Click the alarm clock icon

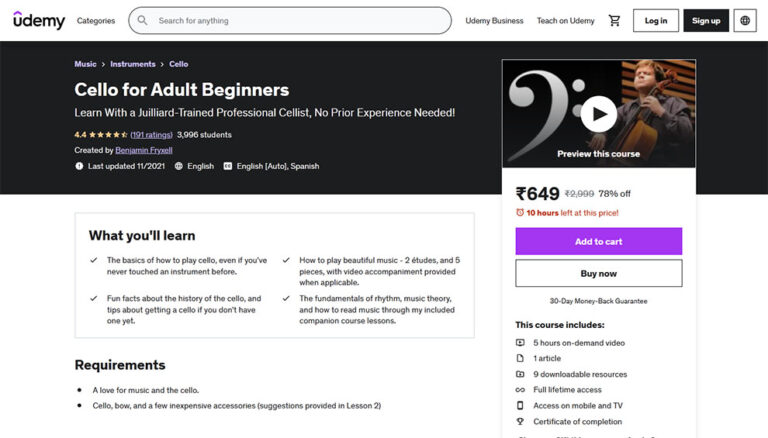click(520, 213)
